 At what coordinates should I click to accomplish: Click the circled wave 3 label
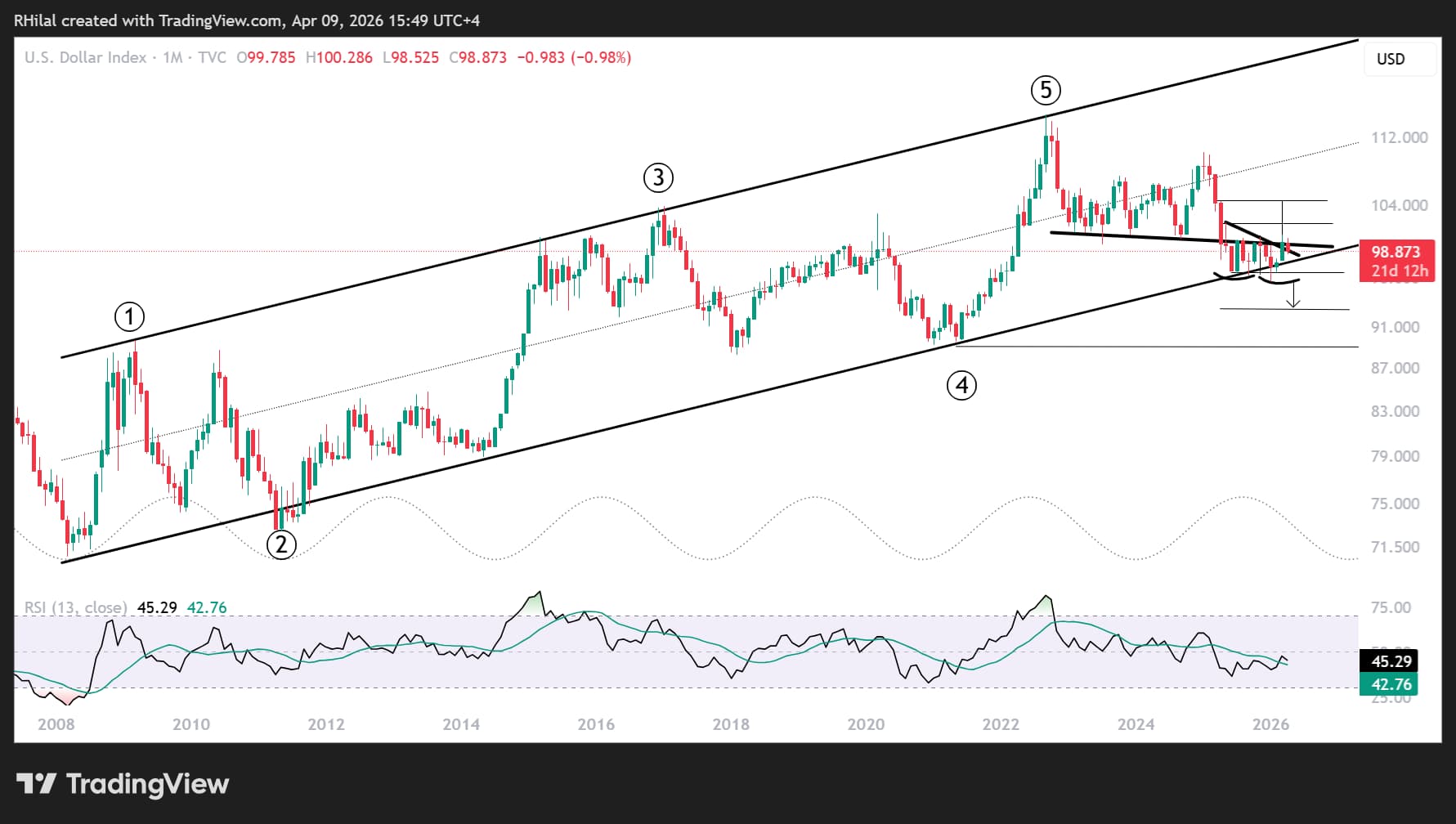658,177
